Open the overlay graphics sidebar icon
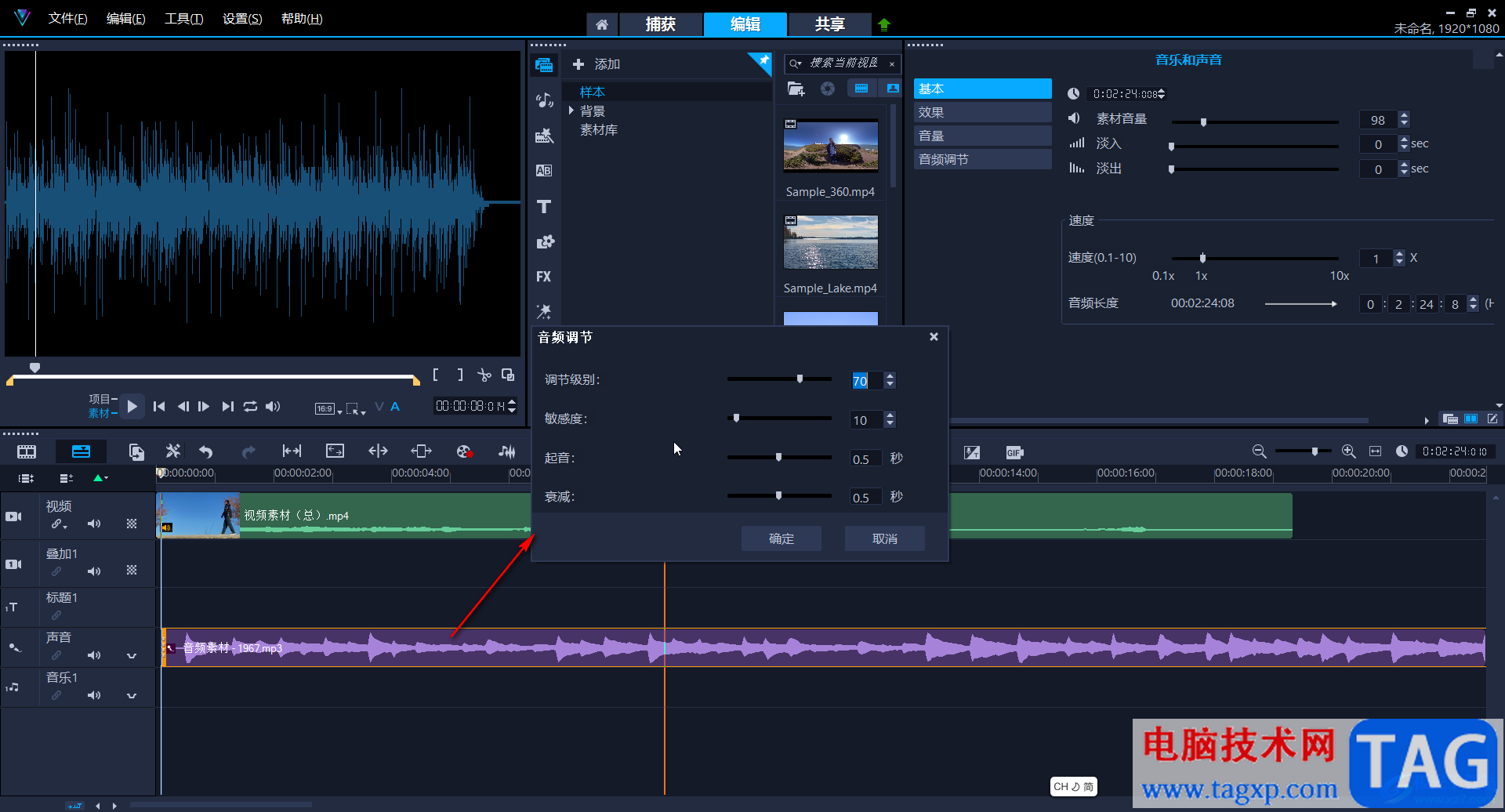The image size is (1505, 812). [544, 241]
